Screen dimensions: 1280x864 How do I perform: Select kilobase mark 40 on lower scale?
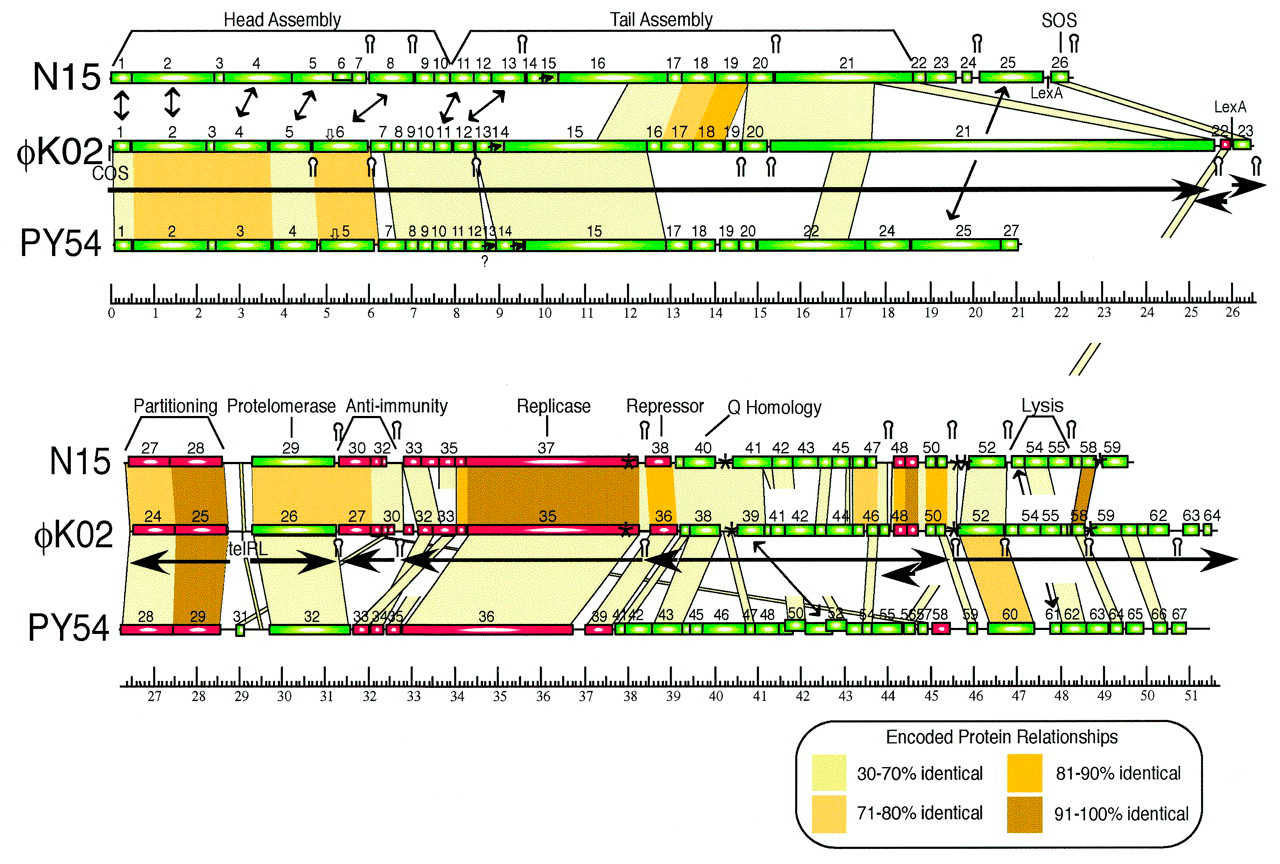click(x=716, y=698)
